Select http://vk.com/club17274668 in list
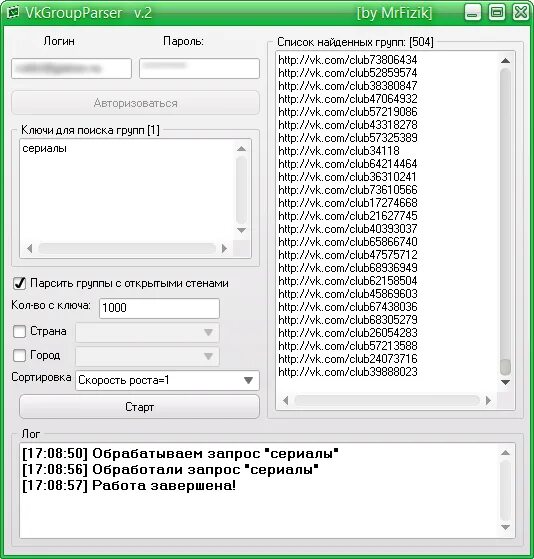 348,203
